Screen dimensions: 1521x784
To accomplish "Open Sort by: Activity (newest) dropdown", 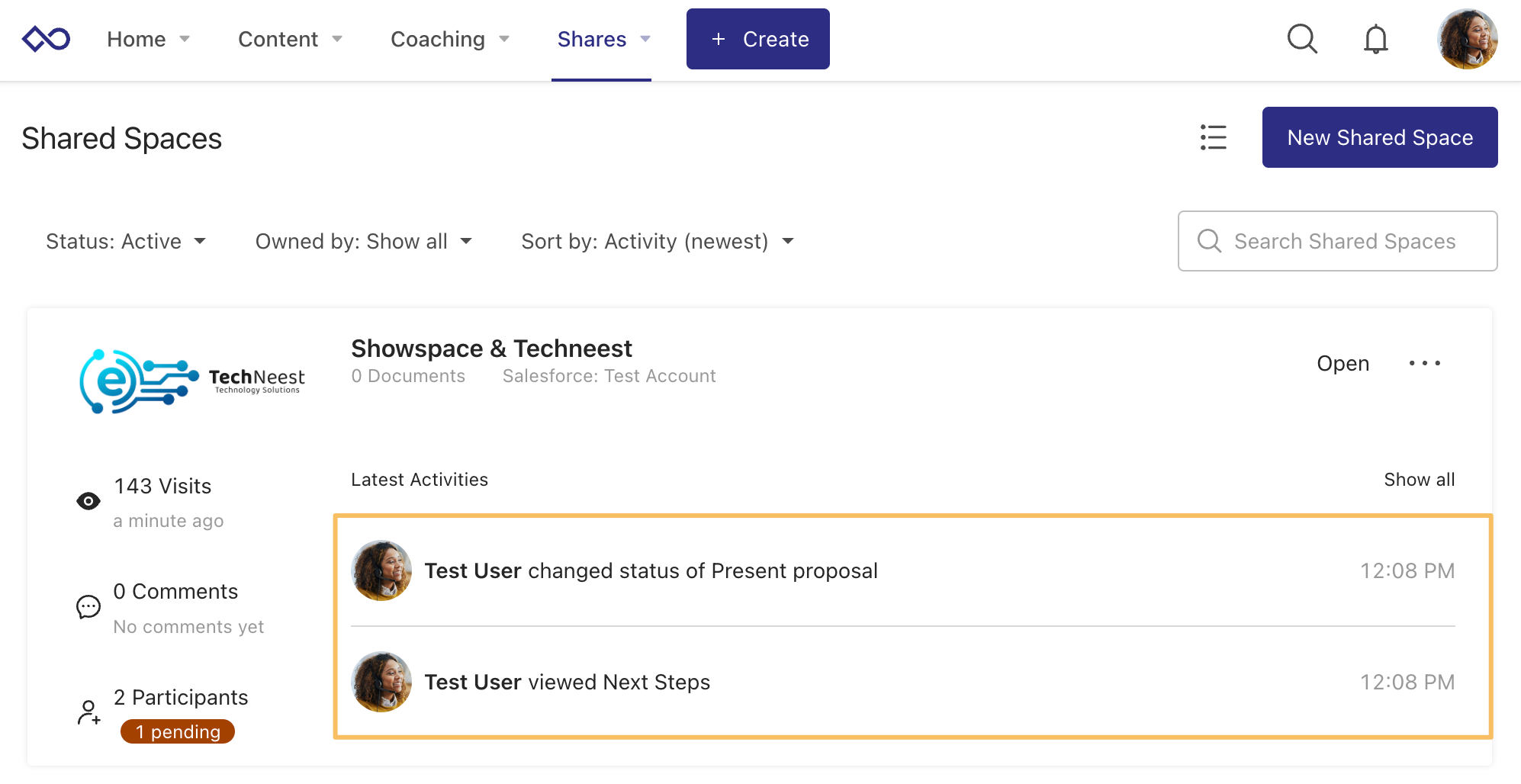I will pyautogui.click(x=658, y=241).
